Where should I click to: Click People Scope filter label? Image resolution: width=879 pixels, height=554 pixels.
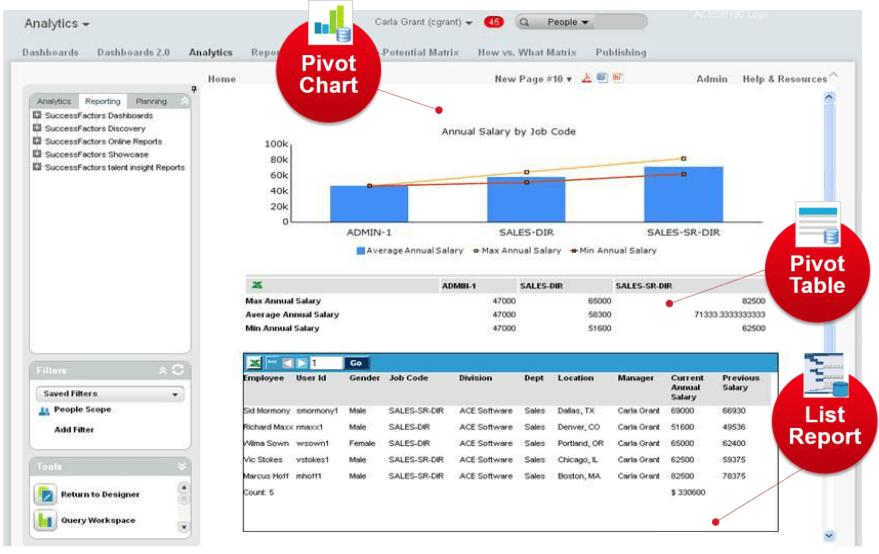click(x=82, y=410)
